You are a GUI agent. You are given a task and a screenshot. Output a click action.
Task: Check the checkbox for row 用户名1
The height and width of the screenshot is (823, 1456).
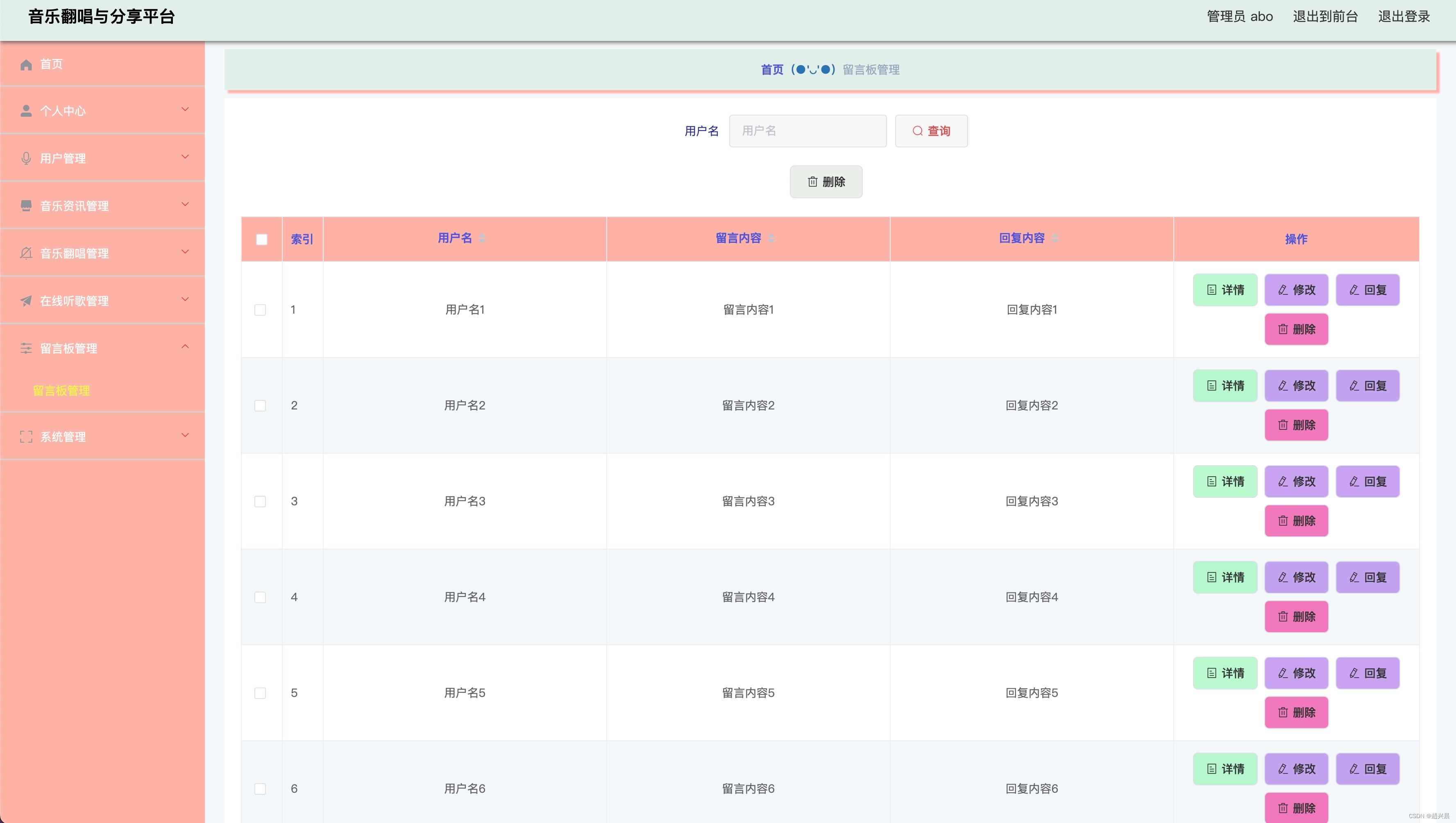point(260,310)
